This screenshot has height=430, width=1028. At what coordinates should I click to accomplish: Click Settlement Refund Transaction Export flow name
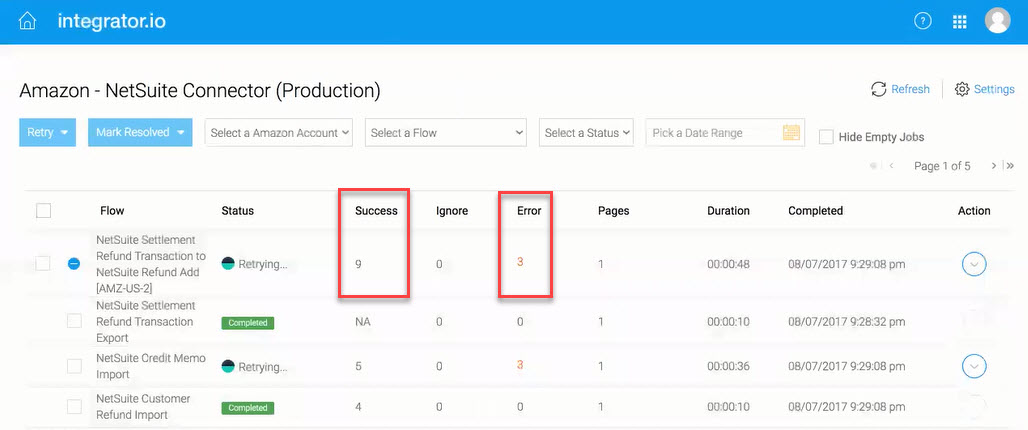(x=146, y=322)
